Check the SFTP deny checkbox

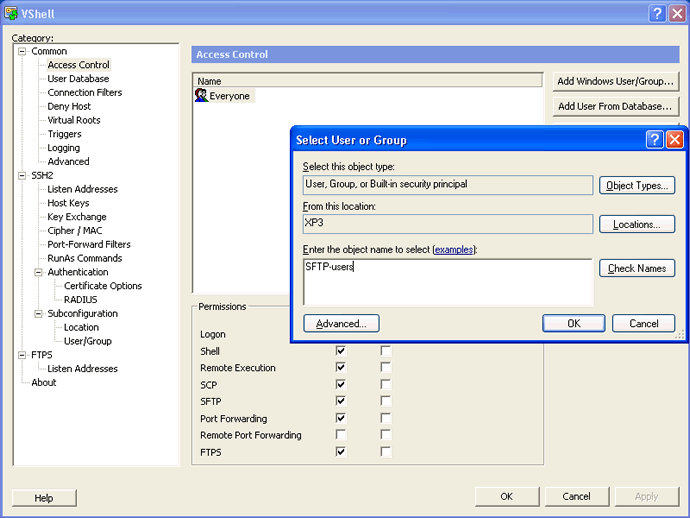(385, 401)
